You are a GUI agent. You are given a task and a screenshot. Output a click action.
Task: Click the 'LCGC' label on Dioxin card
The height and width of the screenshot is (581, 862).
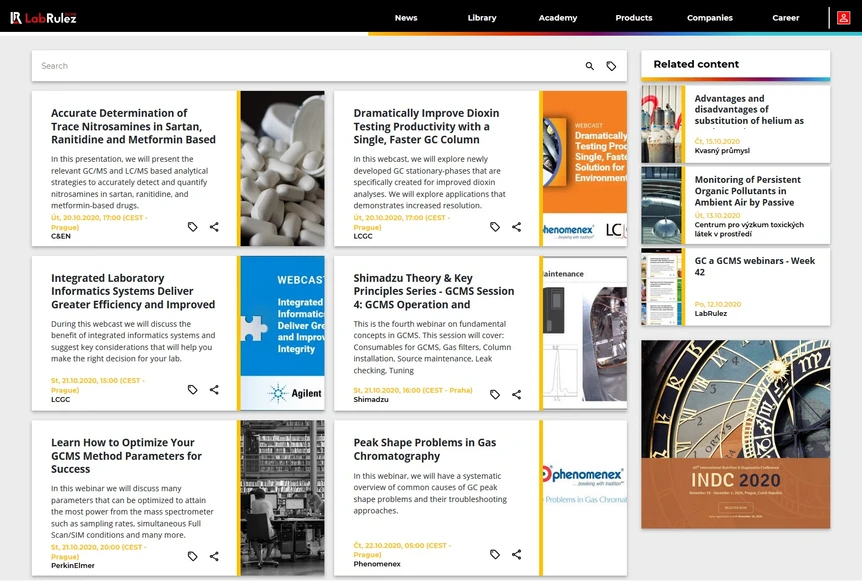pos(363,236)
